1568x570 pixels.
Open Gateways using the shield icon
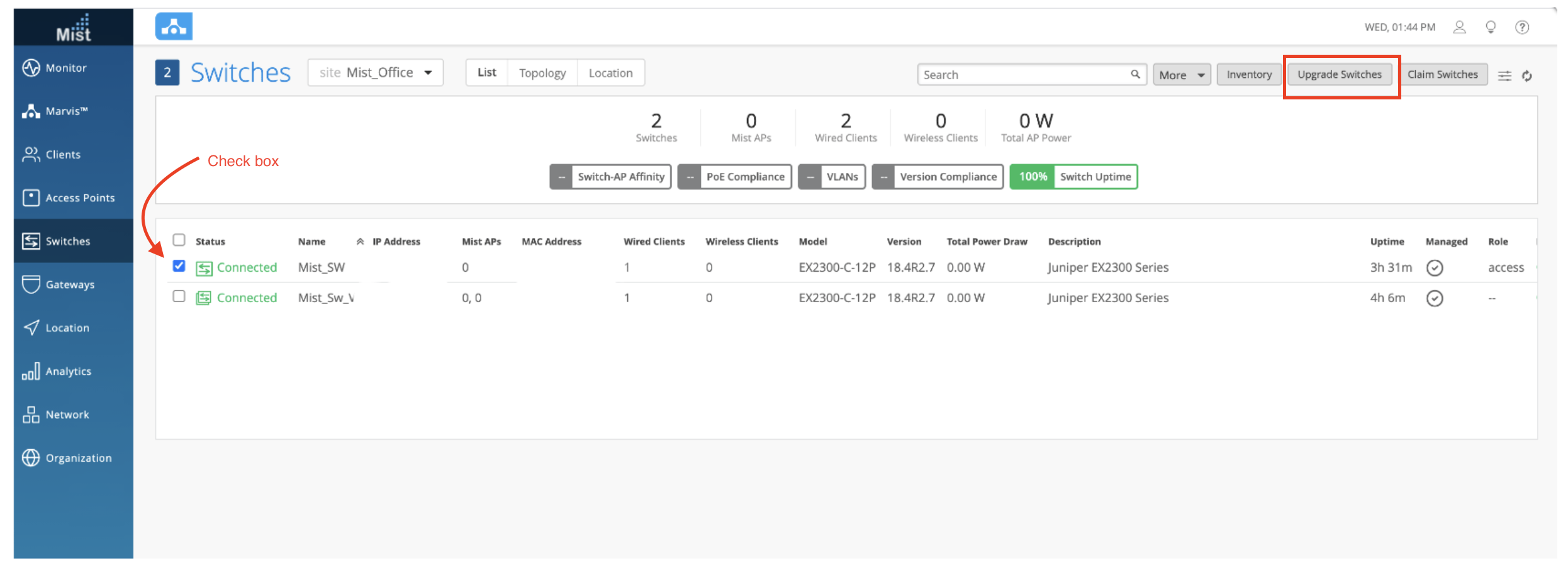(x=31, y=284)
